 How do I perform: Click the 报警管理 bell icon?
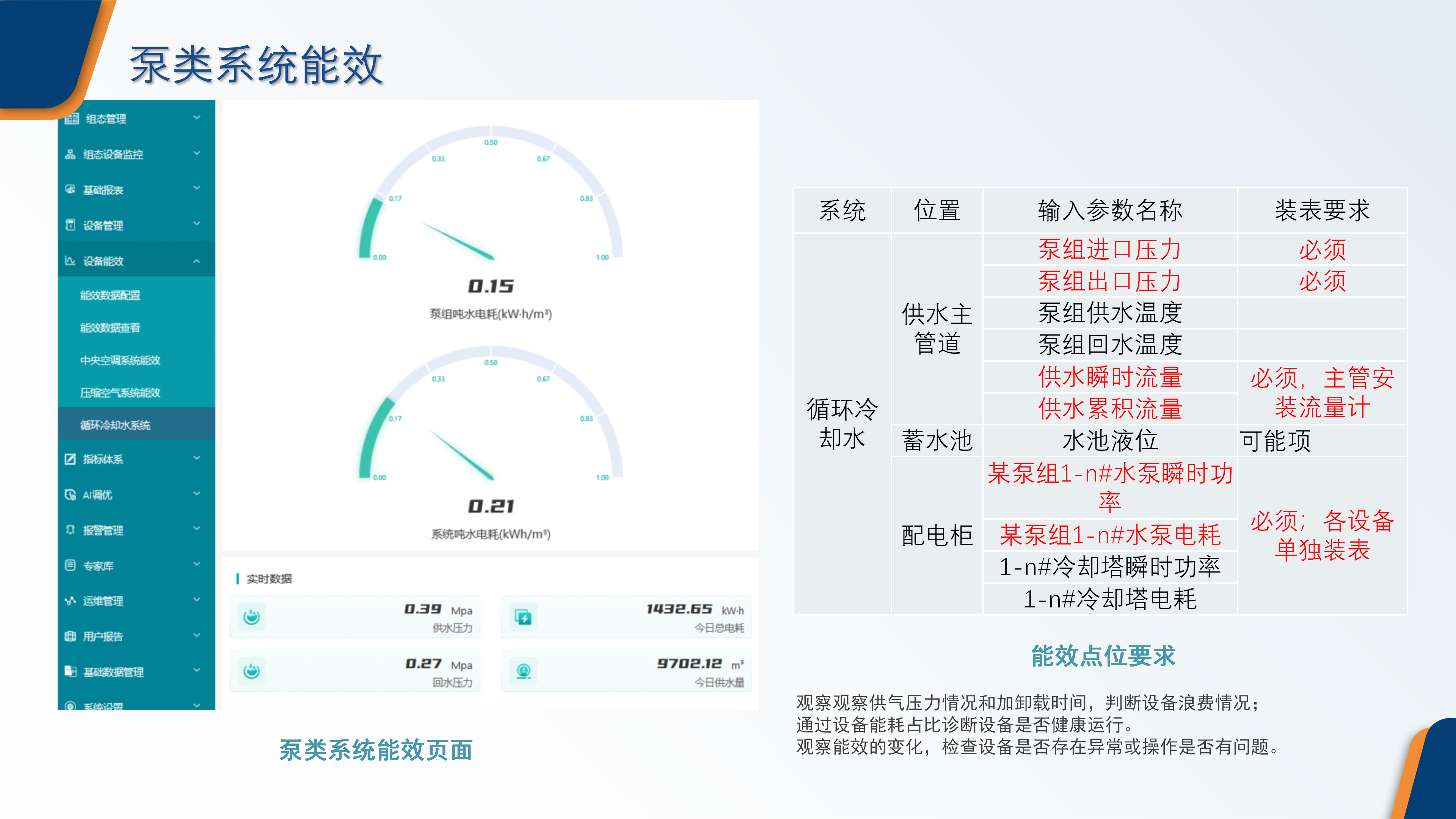tap(70, 530)
